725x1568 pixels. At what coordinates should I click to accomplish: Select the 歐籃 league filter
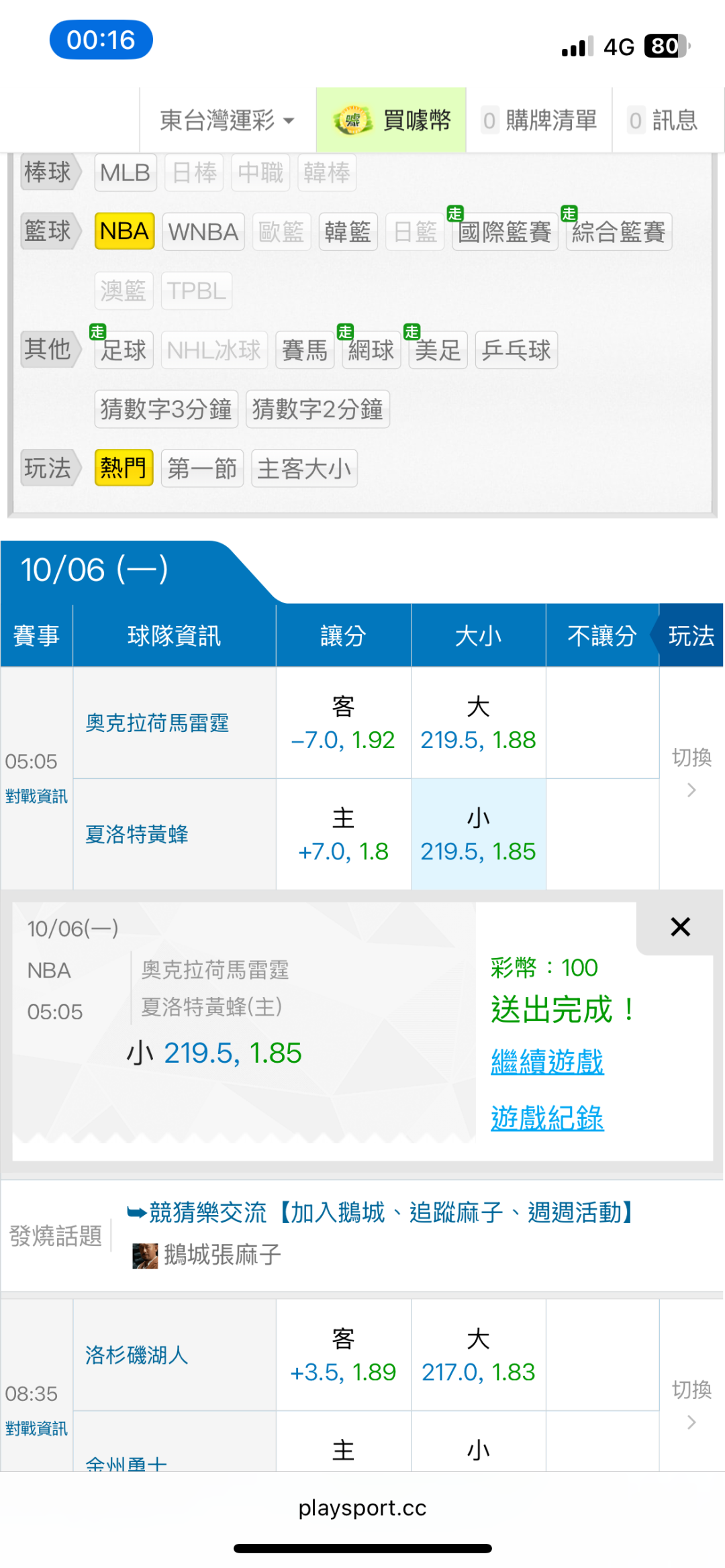click(x=281, y=231)
